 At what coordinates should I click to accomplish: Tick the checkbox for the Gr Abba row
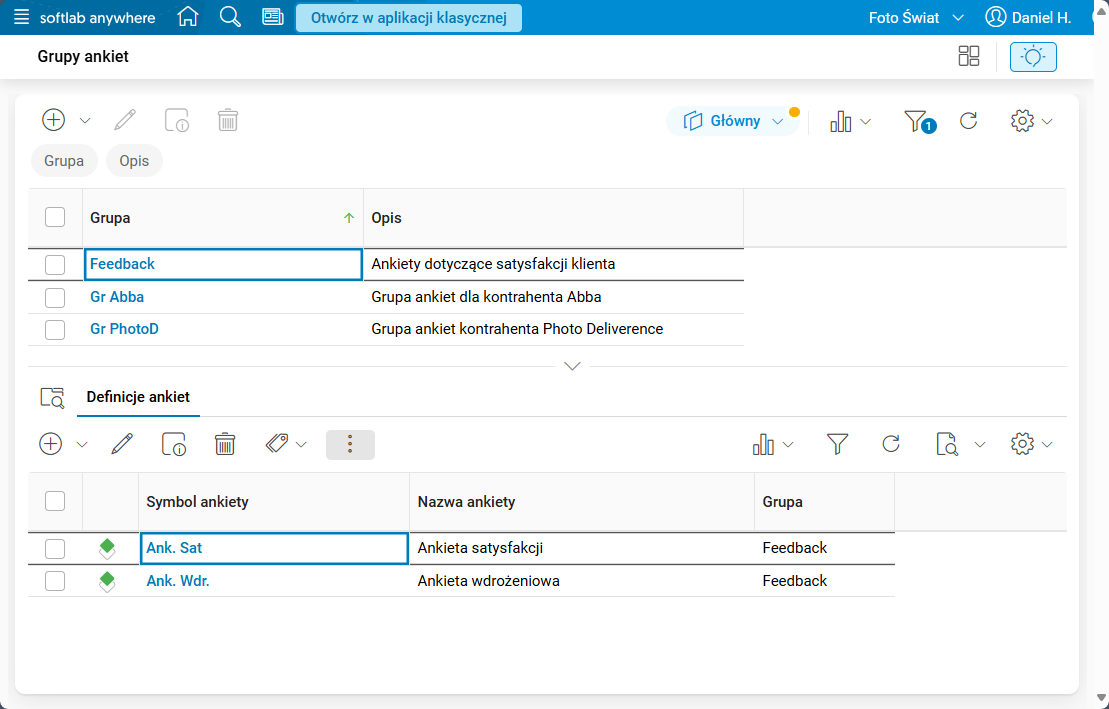(55, 297)
